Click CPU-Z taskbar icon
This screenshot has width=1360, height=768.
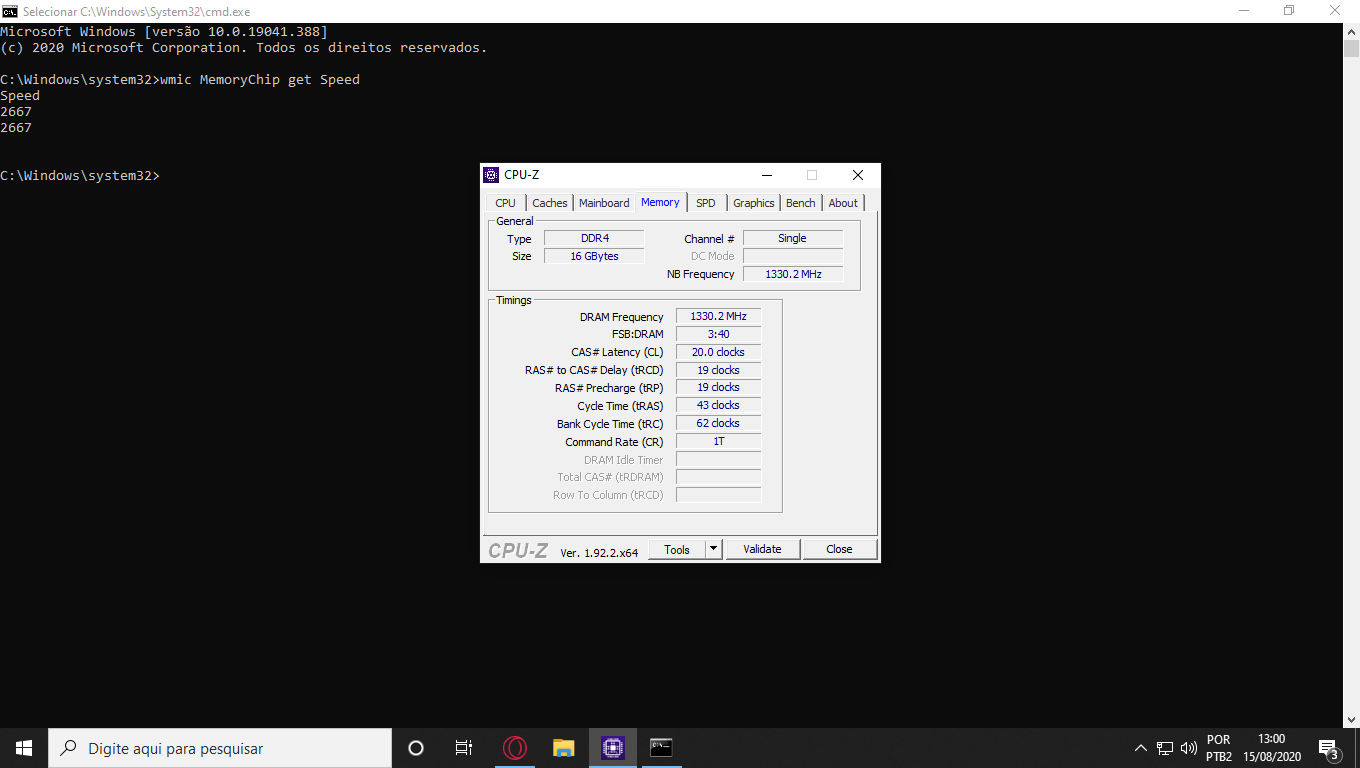point(613,748)
